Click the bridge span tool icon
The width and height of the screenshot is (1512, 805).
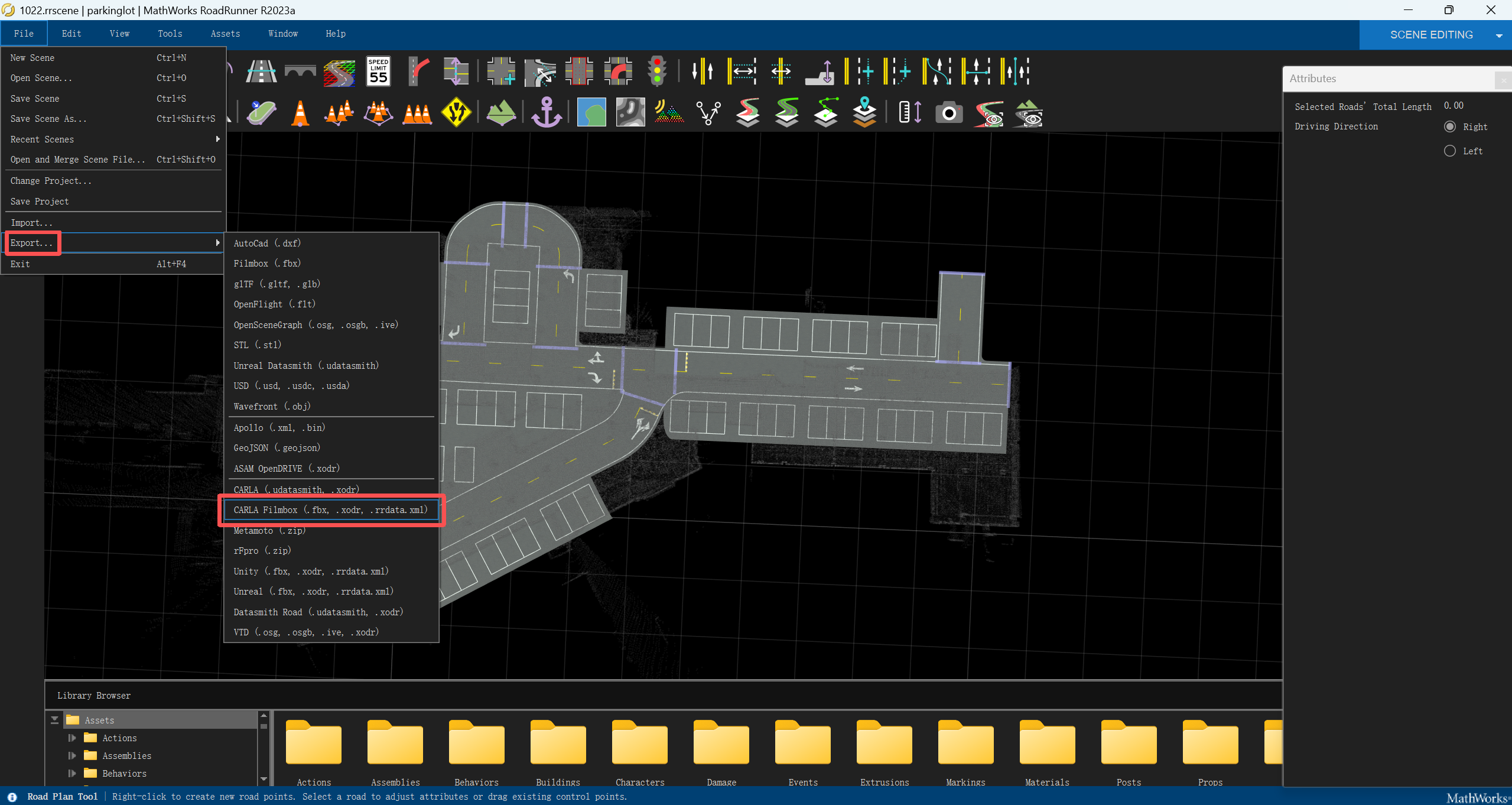pos(300,72)
